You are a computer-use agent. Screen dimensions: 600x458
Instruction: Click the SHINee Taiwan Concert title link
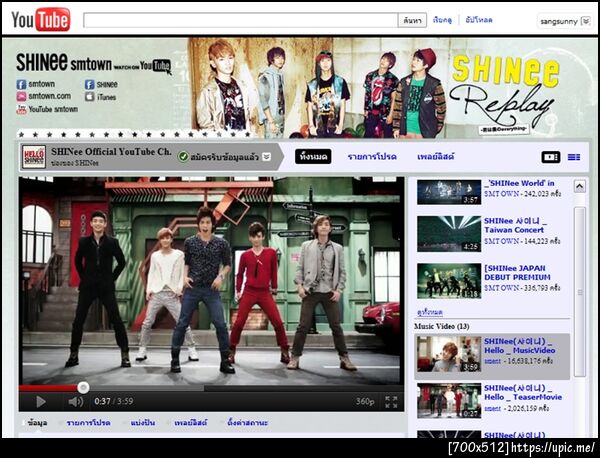(515, 226)
